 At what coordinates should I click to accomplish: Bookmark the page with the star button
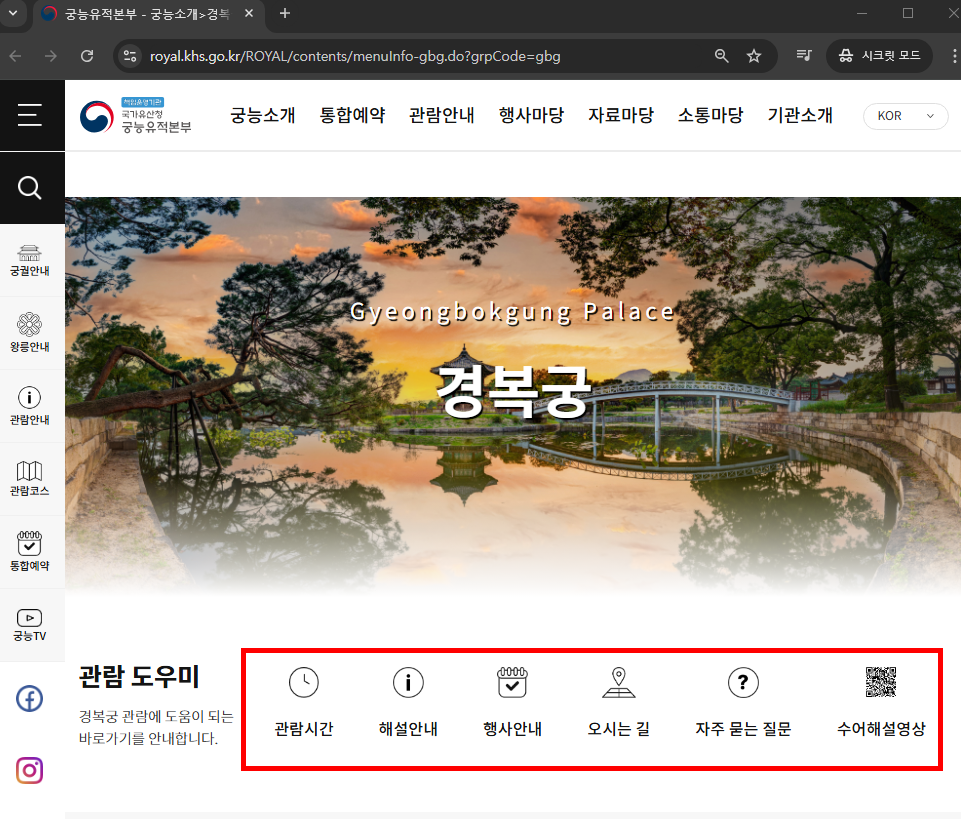pos(755,56)
